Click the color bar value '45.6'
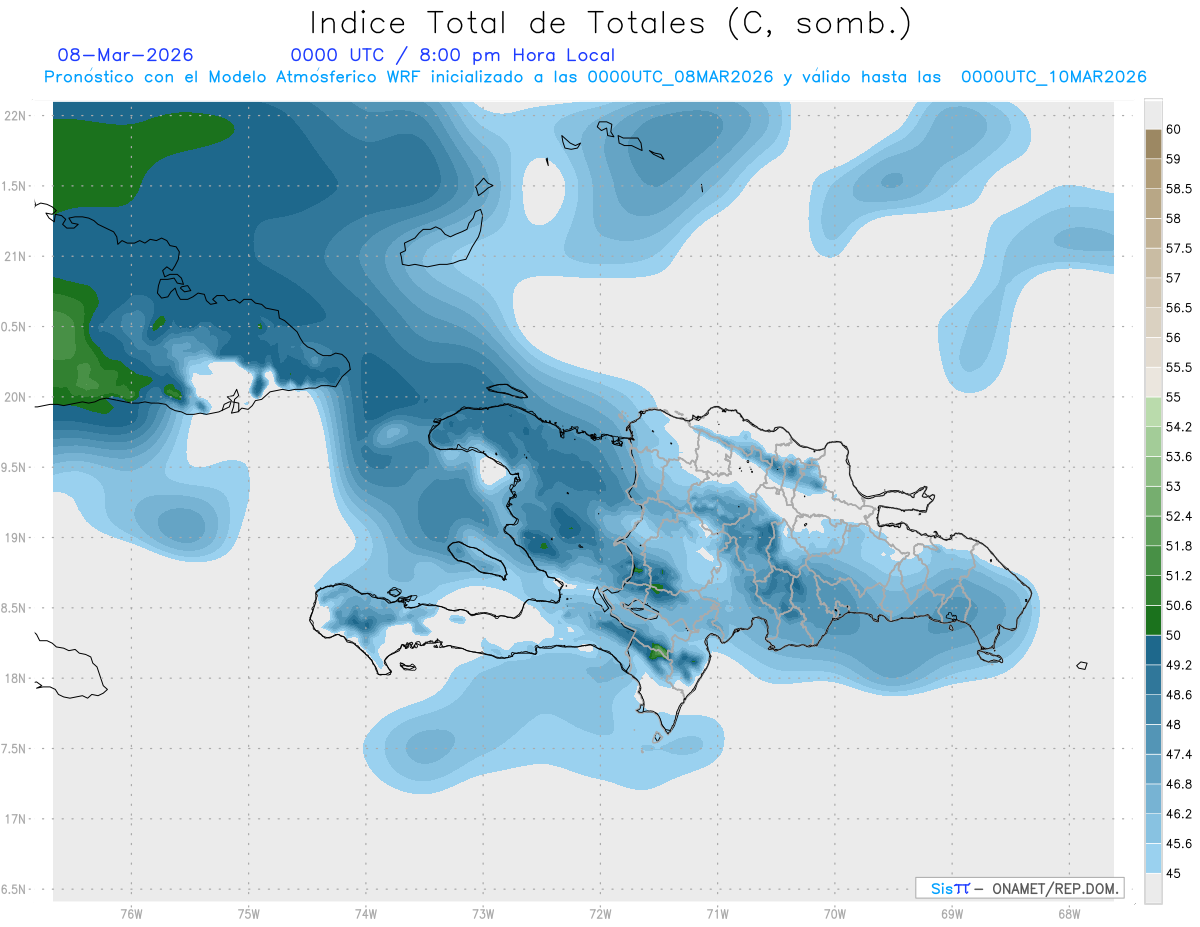1200x927 pixels. pos(1178,843)
